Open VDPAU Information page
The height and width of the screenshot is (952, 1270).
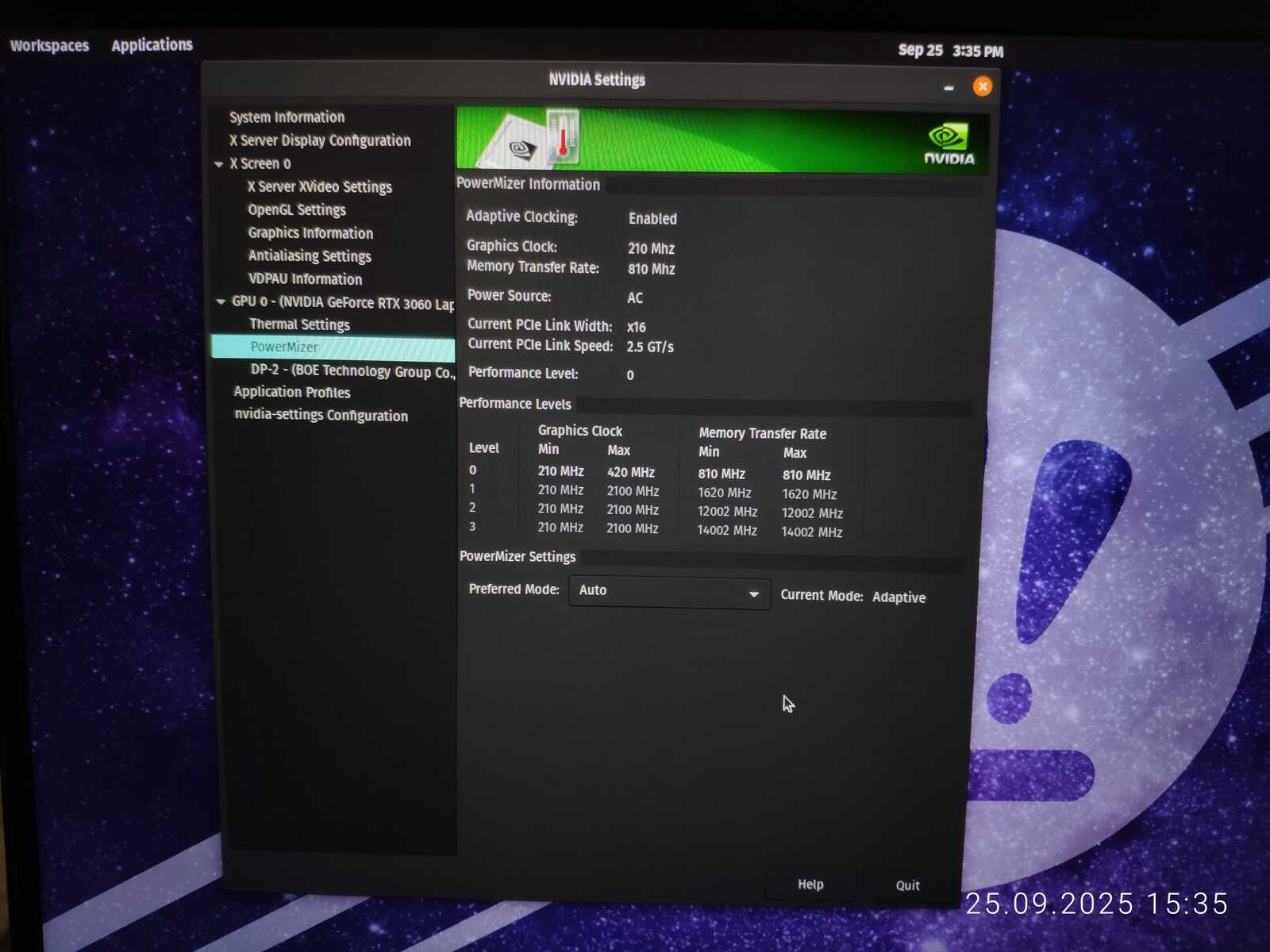point(305,279)
